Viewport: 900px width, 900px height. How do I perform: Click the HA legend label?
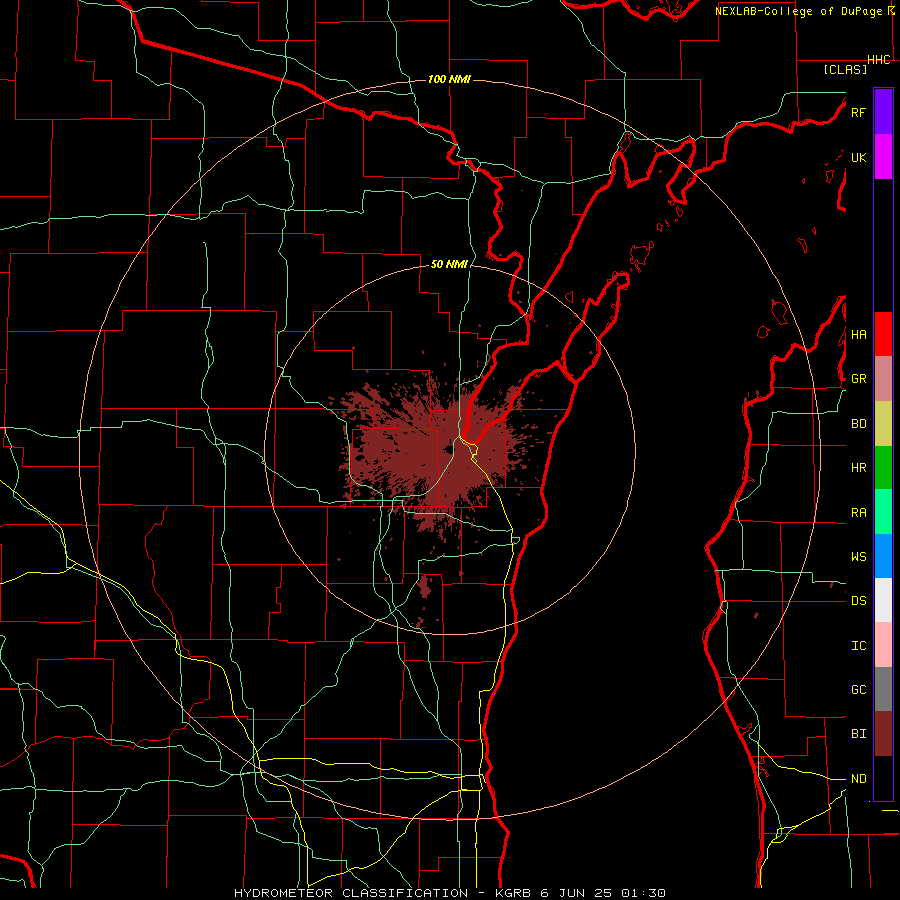click(x=858, y=334)
